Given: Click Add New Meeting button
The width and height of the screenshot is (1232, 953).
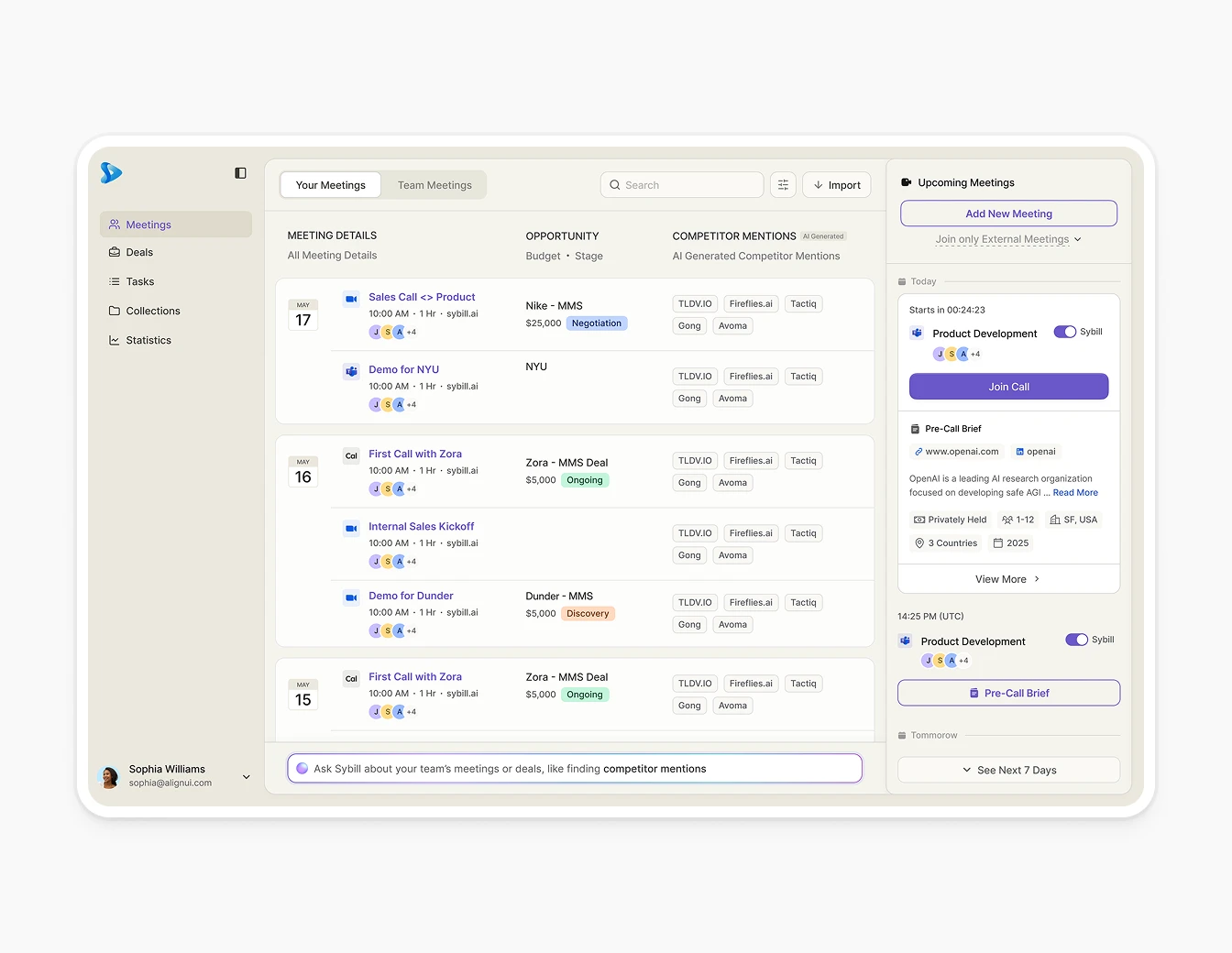Looking at the screenshot, I should click(x=1008, y=214).
